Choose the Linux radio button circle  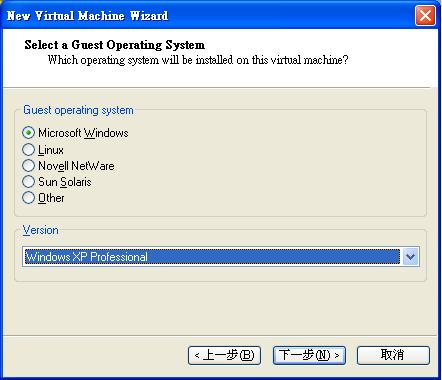(x=29, y=150)
